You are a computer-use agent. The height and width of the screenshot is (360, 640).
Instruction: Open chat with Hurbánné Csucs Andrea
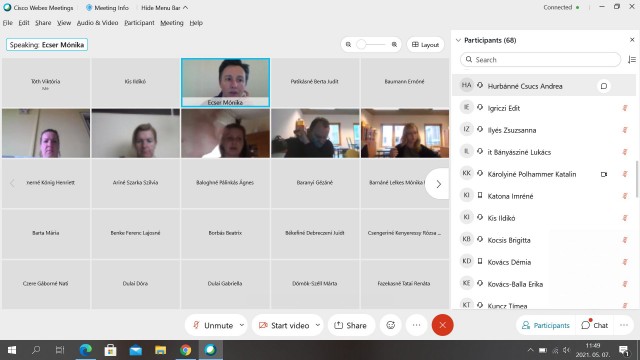[x=604, y=86]
